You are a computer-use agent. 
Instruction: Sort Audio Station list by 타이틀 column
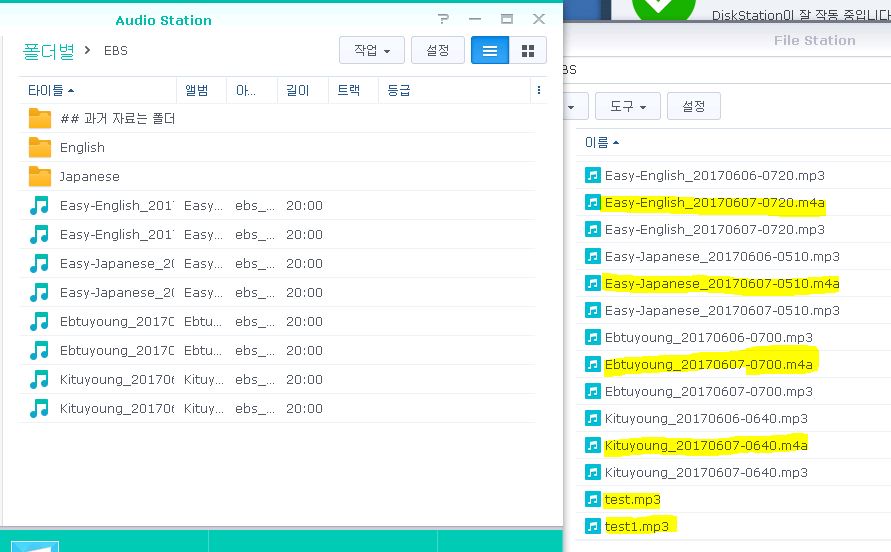click(51, 90)
